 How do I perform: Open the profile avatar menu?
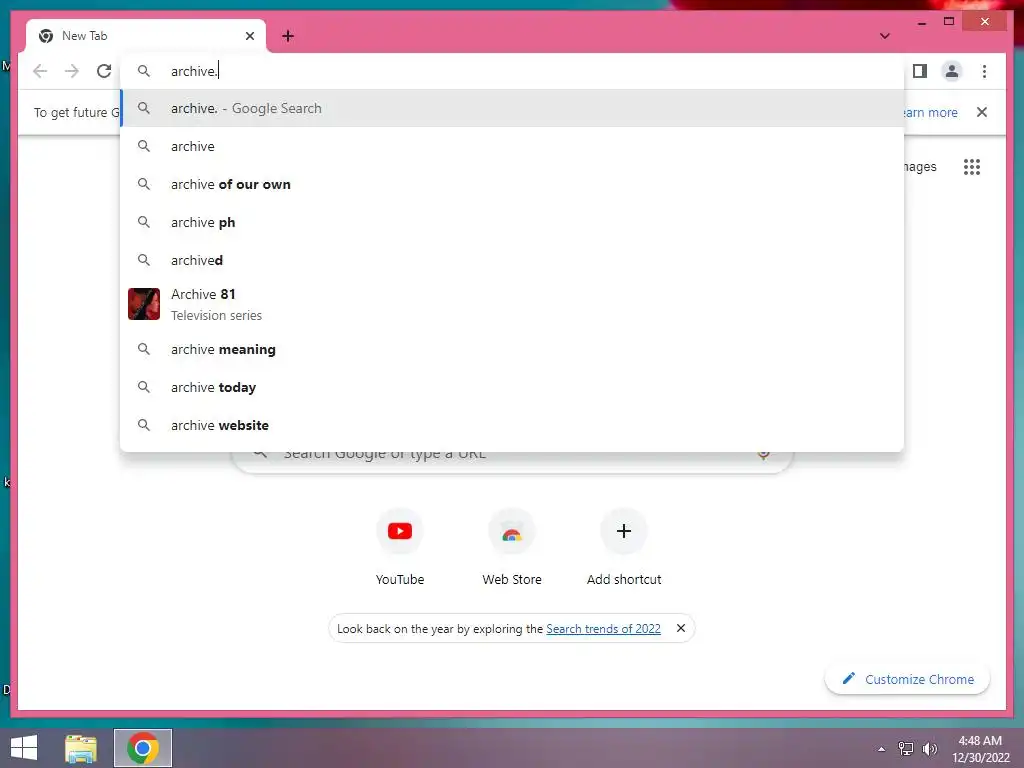(952, 71)
